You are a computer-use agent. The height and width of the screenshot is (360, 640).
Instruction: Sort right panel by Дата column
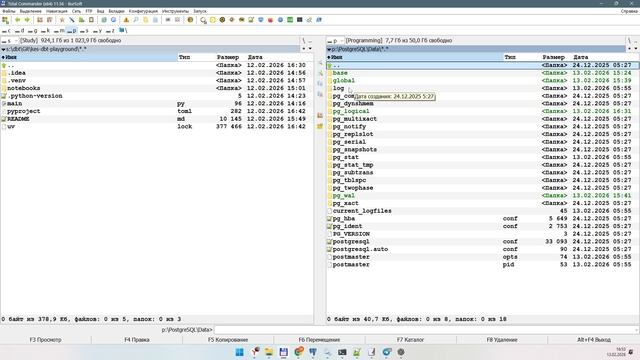[x=581, y=57]
